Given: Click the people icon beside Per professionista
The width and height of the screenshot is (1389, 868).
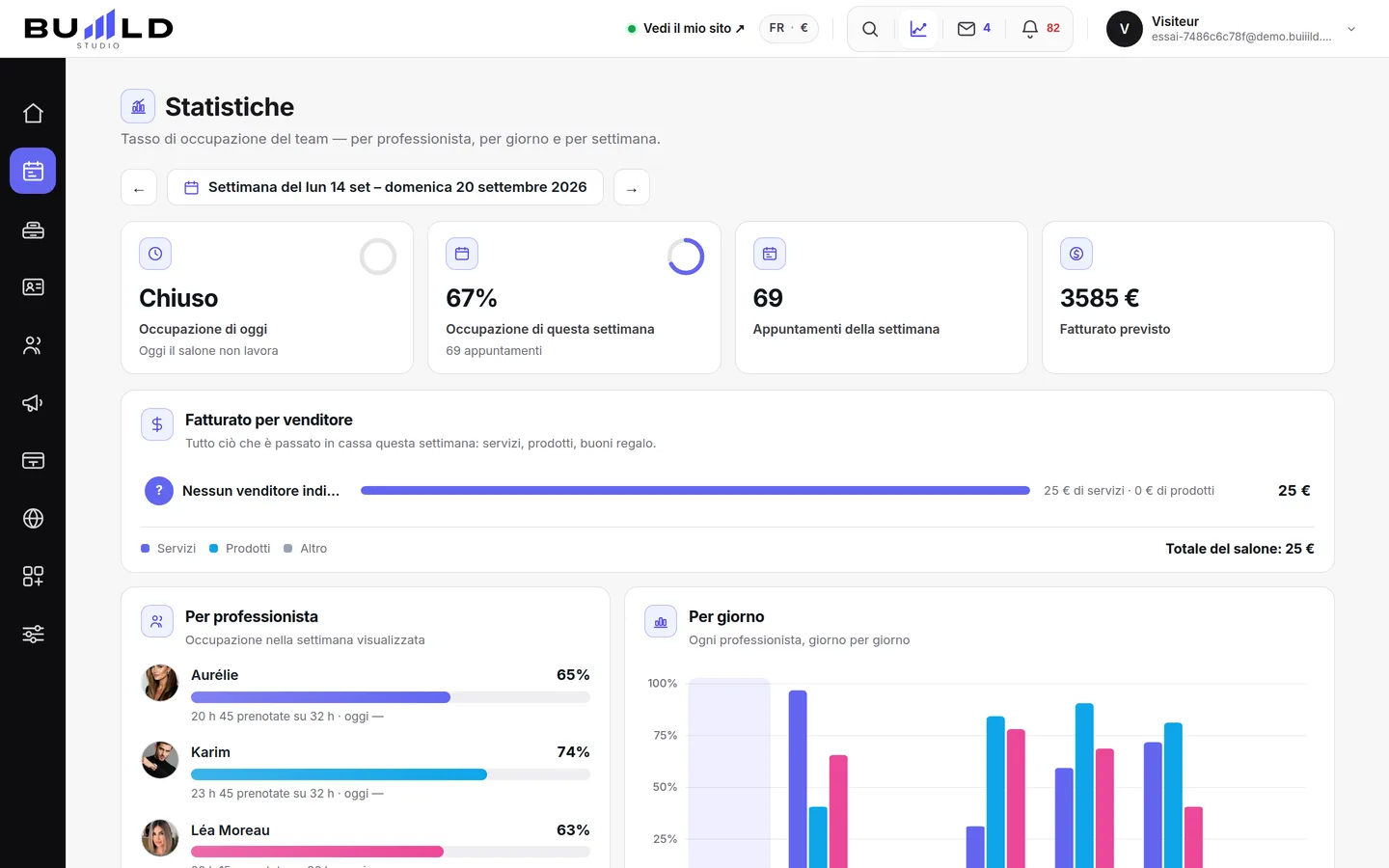Looking at the screenshot, I should [157, 621].
